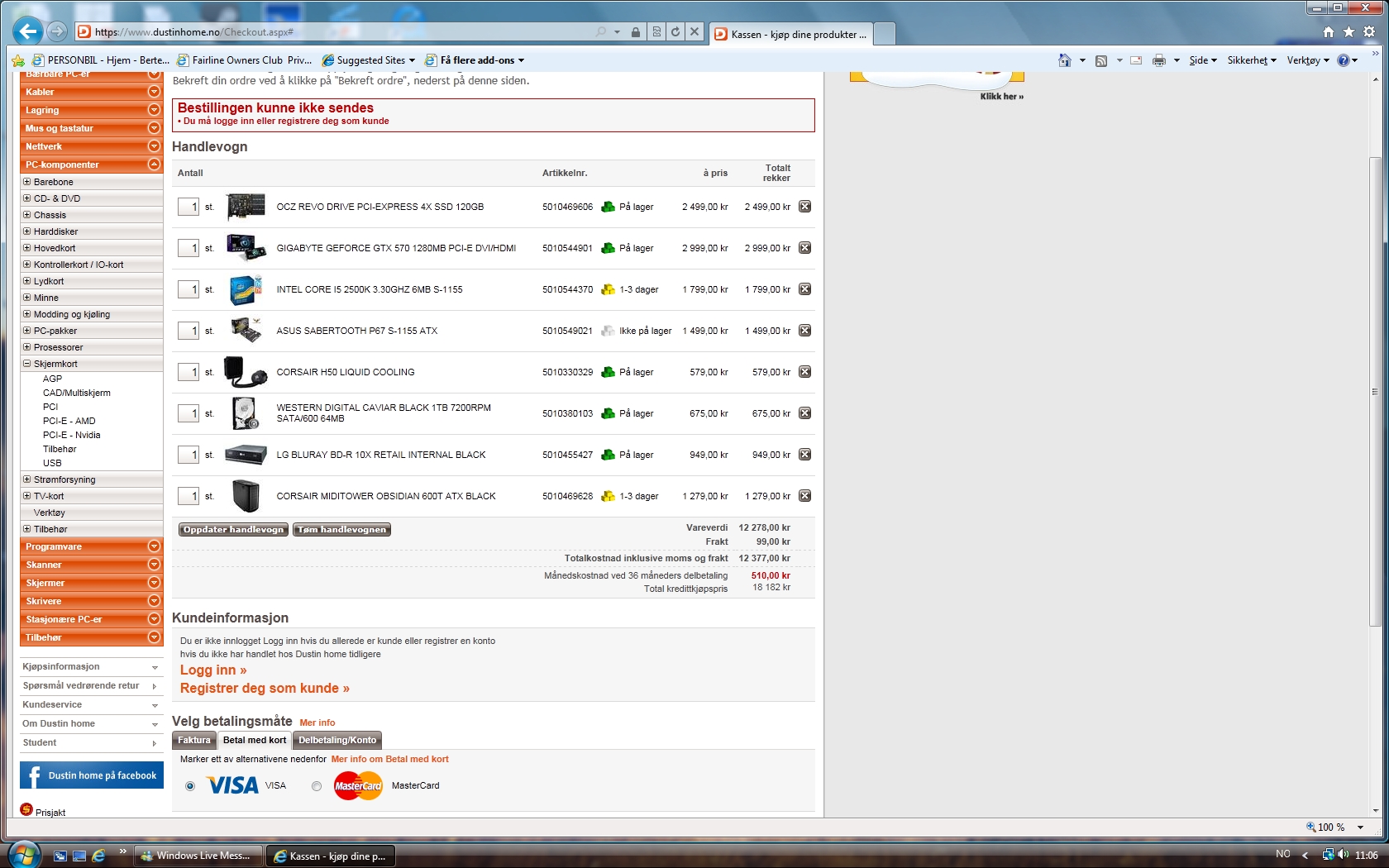This screenshot has width=1389, height=868.
Task: Remove OCZ Revo Drive from the cart
Action: click(x=804, y=207)
